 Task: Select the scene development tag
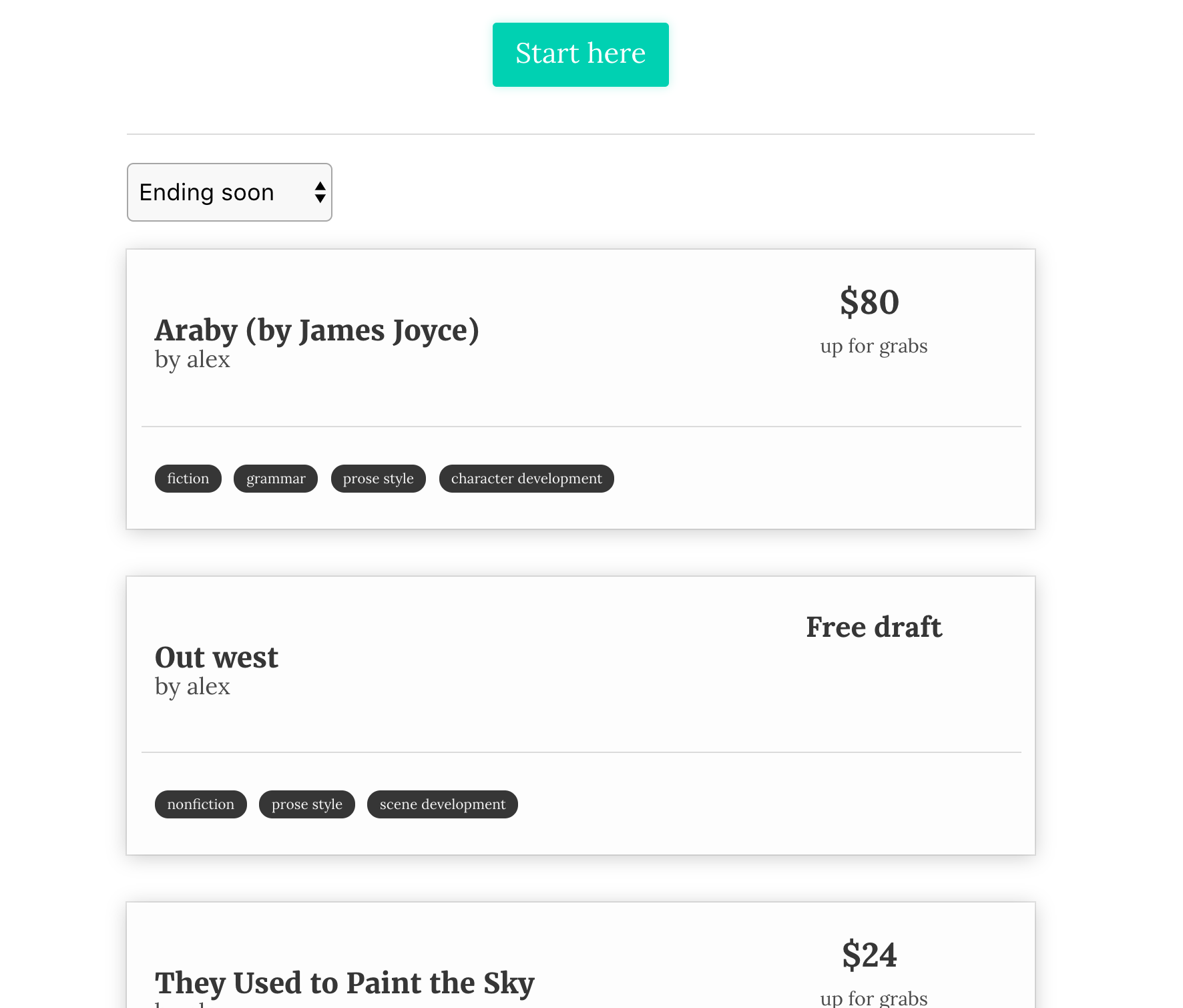pos(442,804)
